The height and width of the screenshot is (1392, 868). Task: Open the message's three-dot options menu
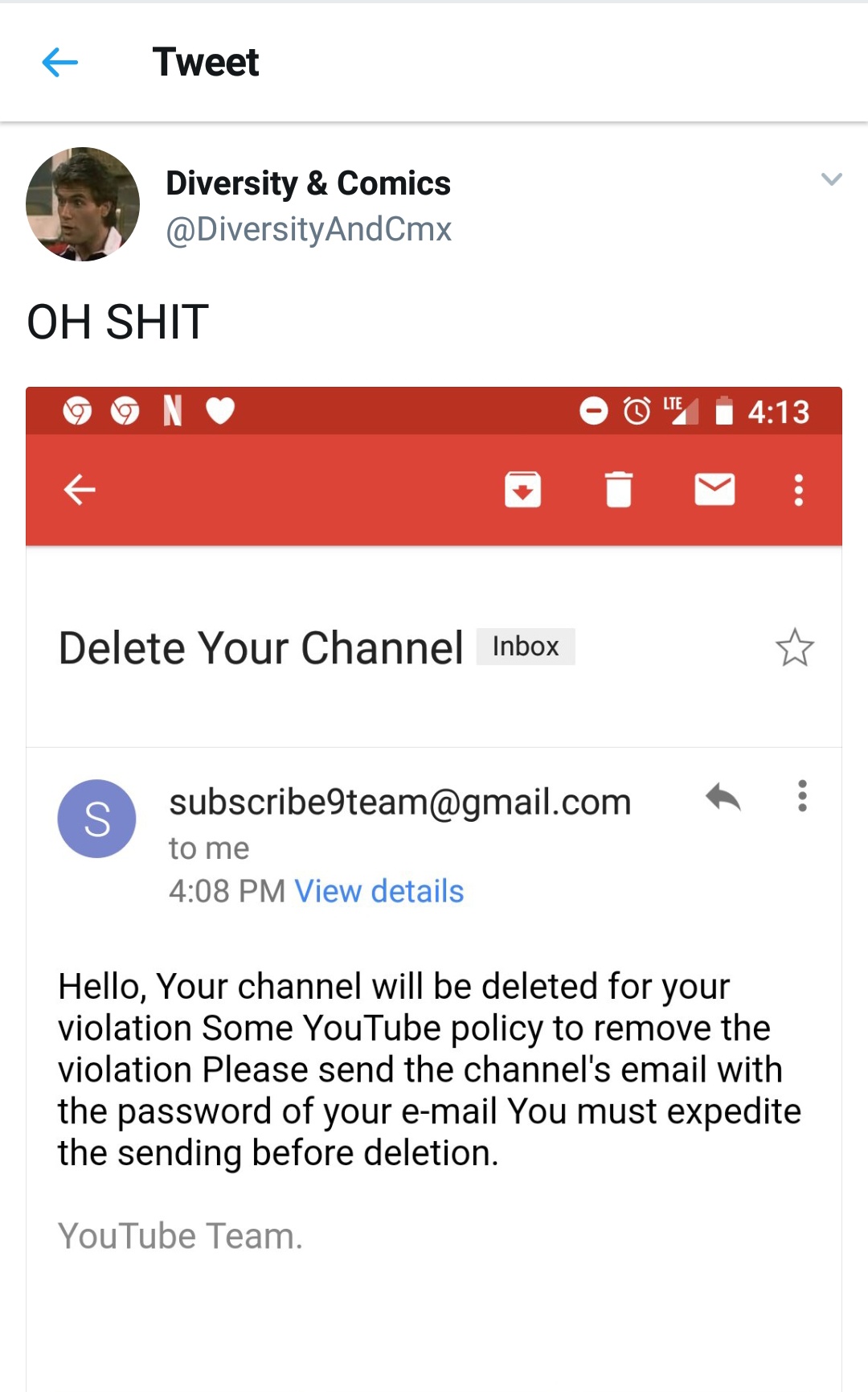801,796
